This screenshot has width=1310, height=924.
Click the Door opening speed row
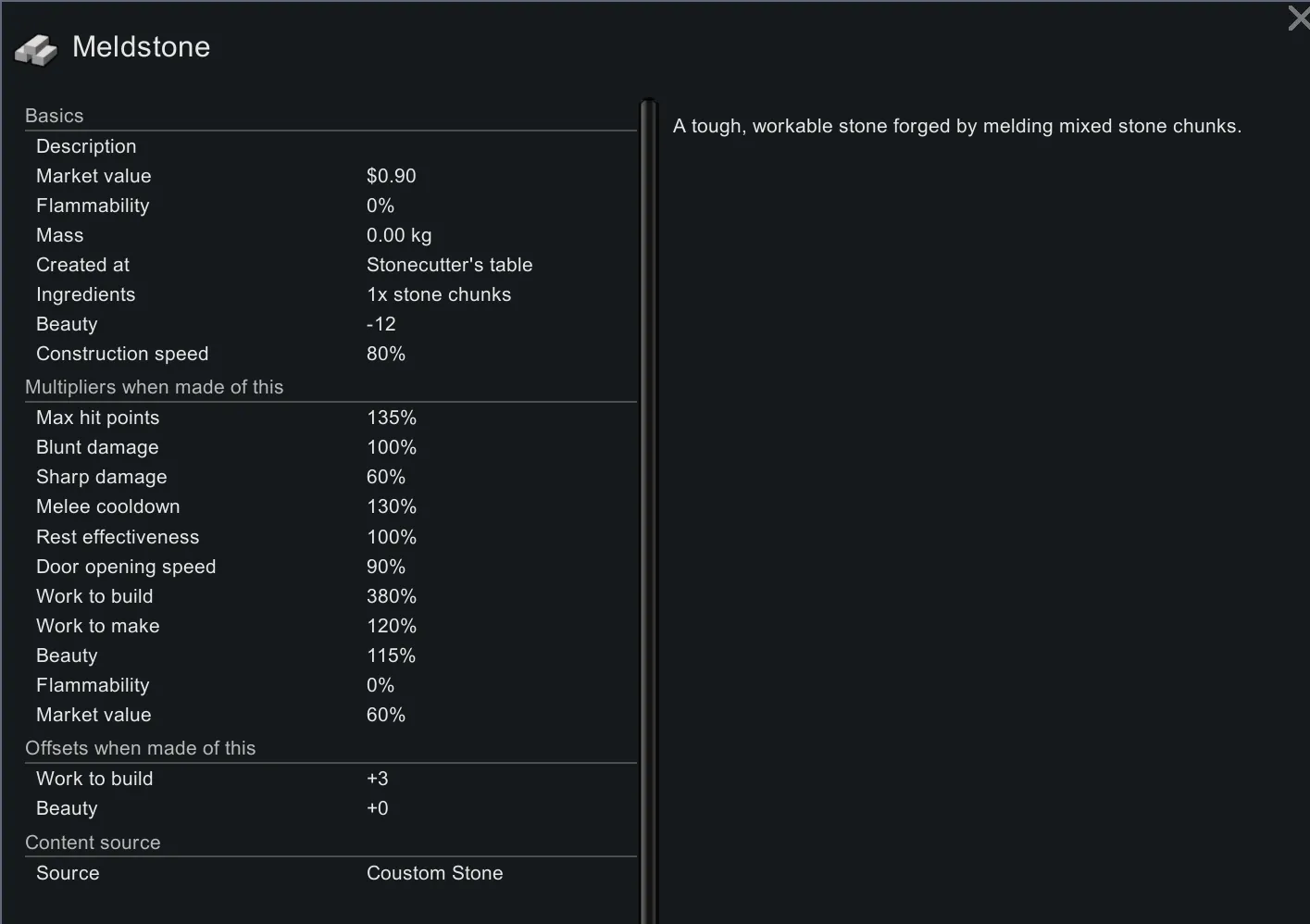(x=330, y=567)
